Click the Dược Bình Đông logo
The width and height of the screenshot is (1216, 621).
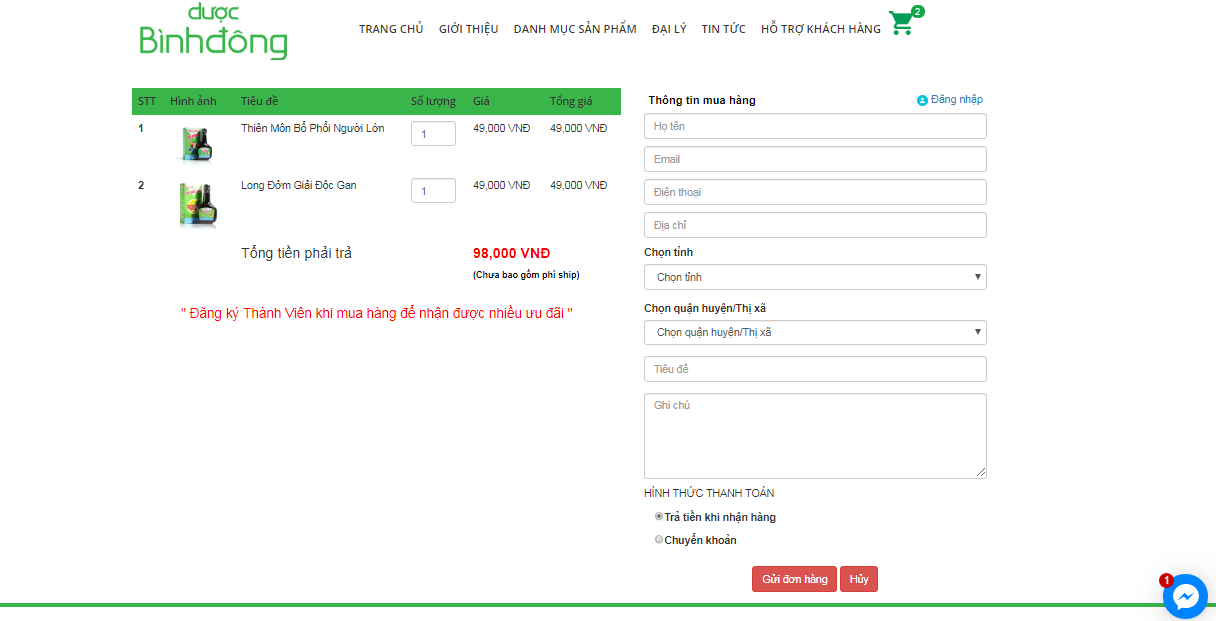(213, 32)
